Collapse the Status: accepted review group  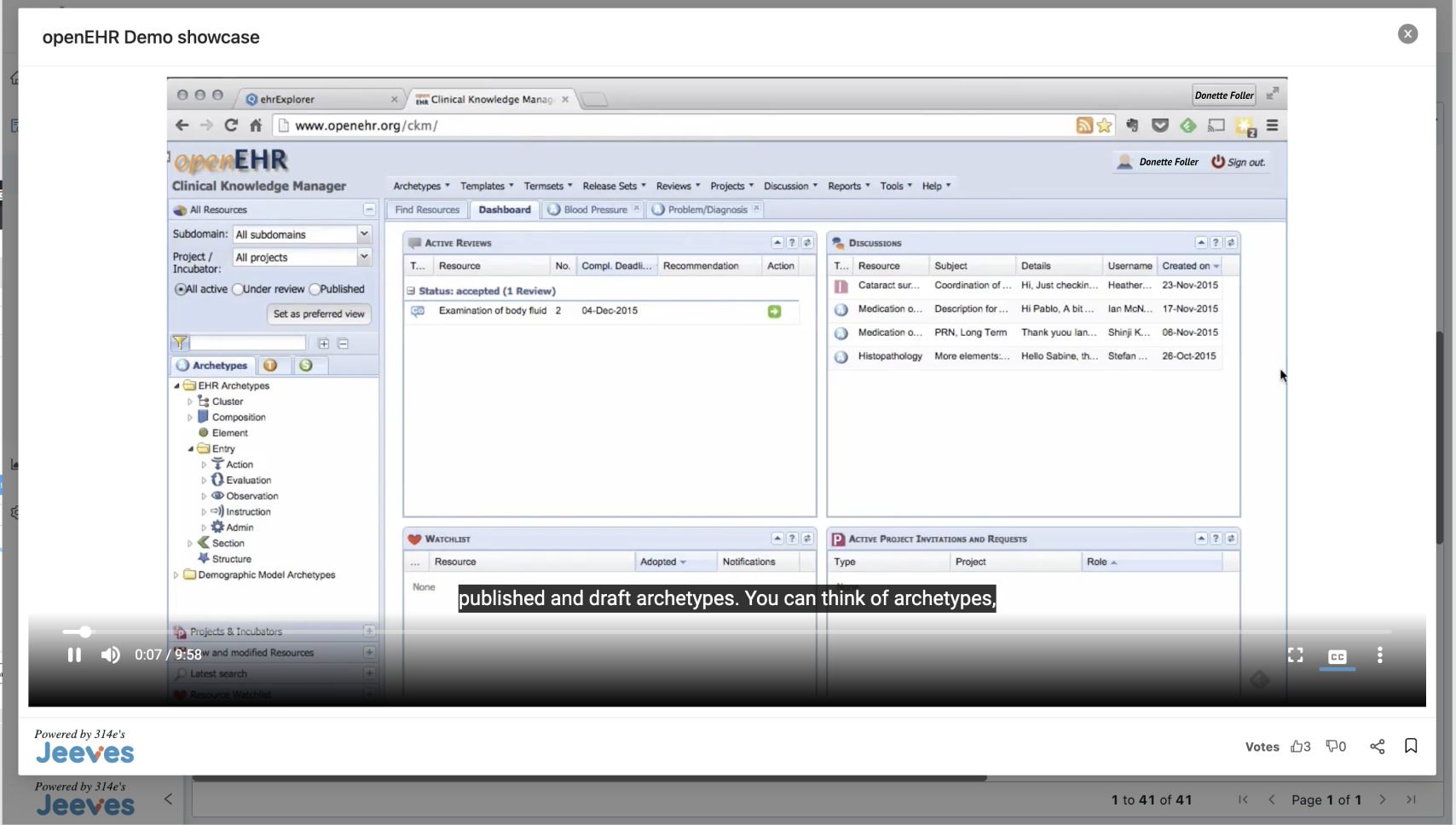point(411,291)
